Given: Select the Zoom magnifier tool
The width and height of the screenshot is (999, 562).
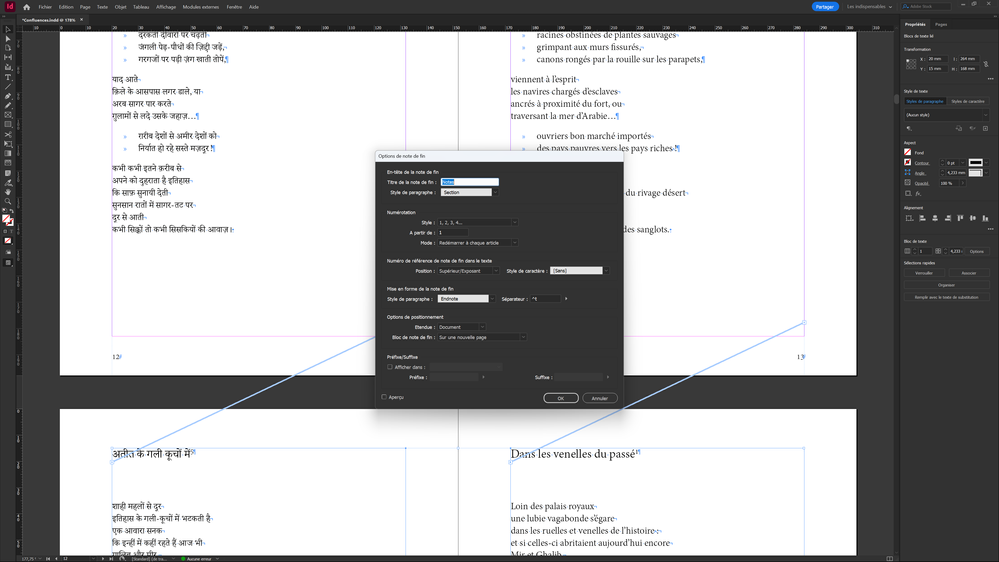Looking at the screenshot, I should point(8,201).
